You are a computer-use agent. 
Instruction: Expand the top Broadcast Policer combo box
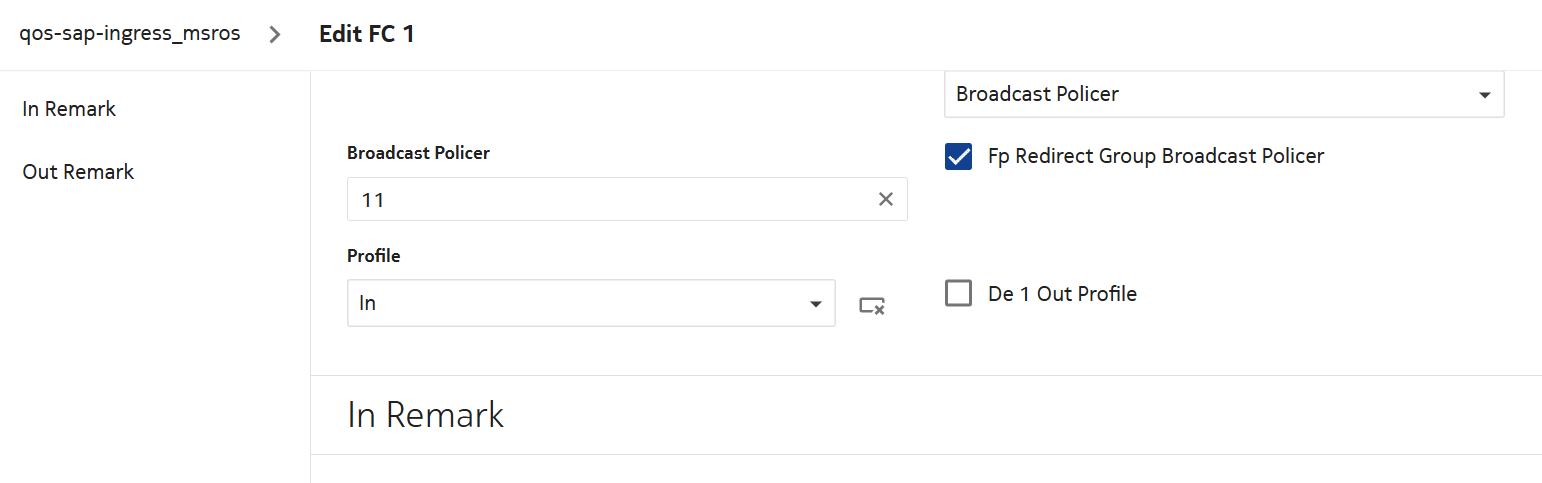coord(1222,95)
